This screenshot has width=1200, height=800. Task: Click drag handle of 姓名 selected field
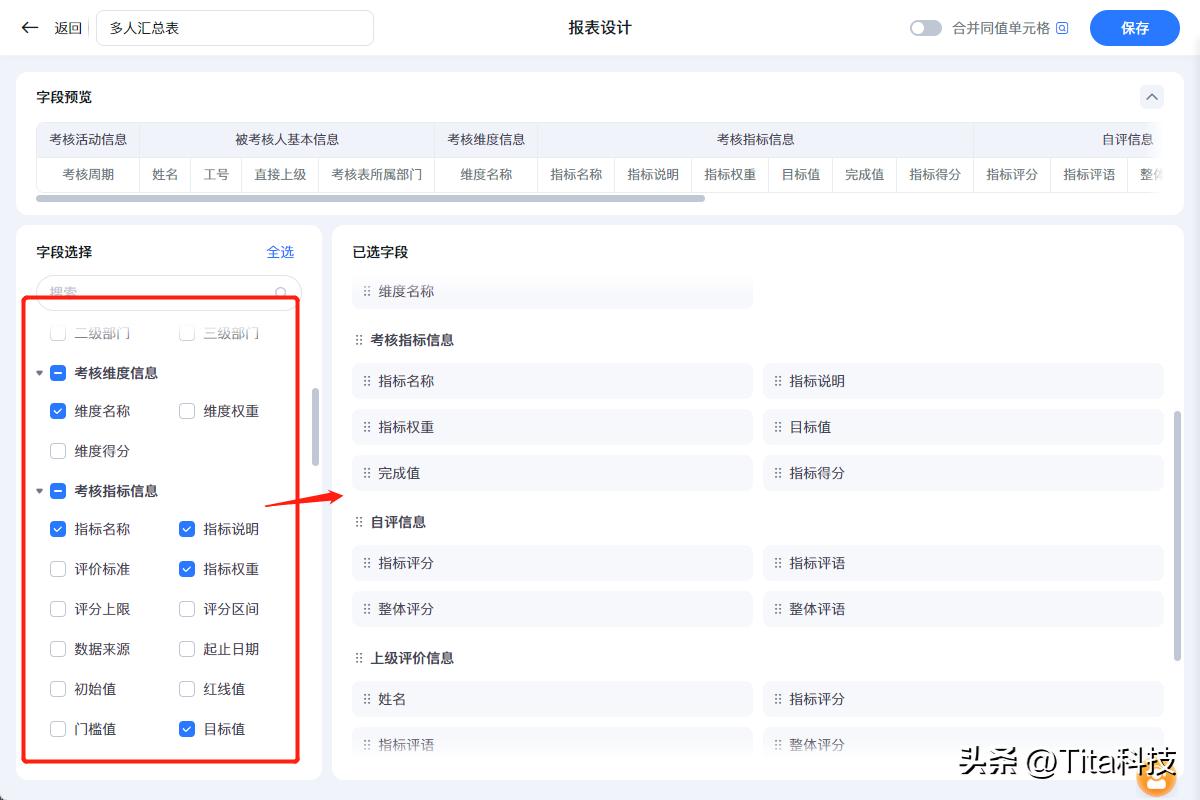click(367, 699)
